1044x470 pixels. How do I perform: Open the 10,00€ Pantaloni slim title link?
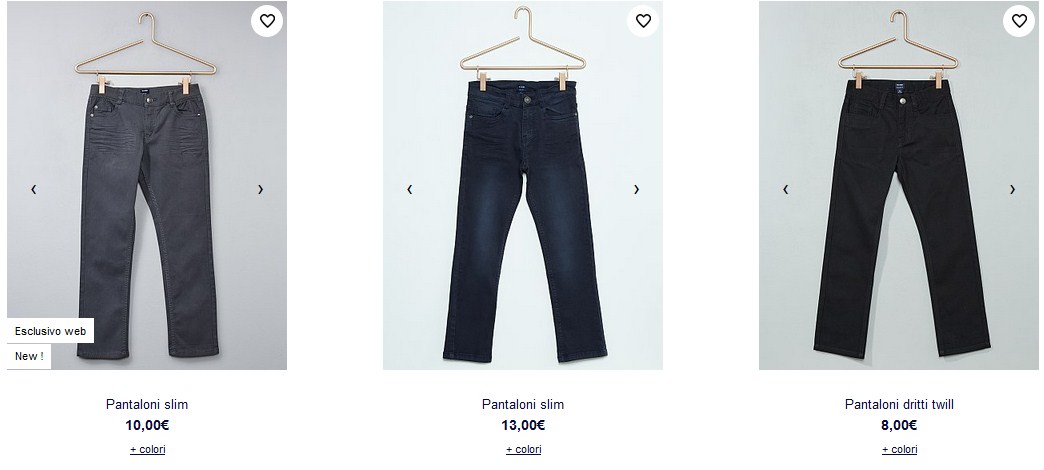[x=147, y=404]
